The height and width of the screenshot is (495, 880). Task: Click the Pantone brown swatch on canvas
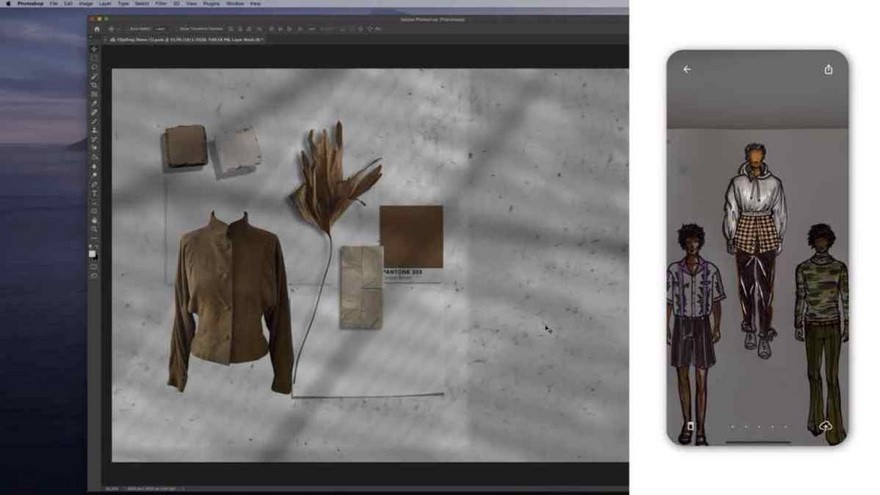(411, 237)
